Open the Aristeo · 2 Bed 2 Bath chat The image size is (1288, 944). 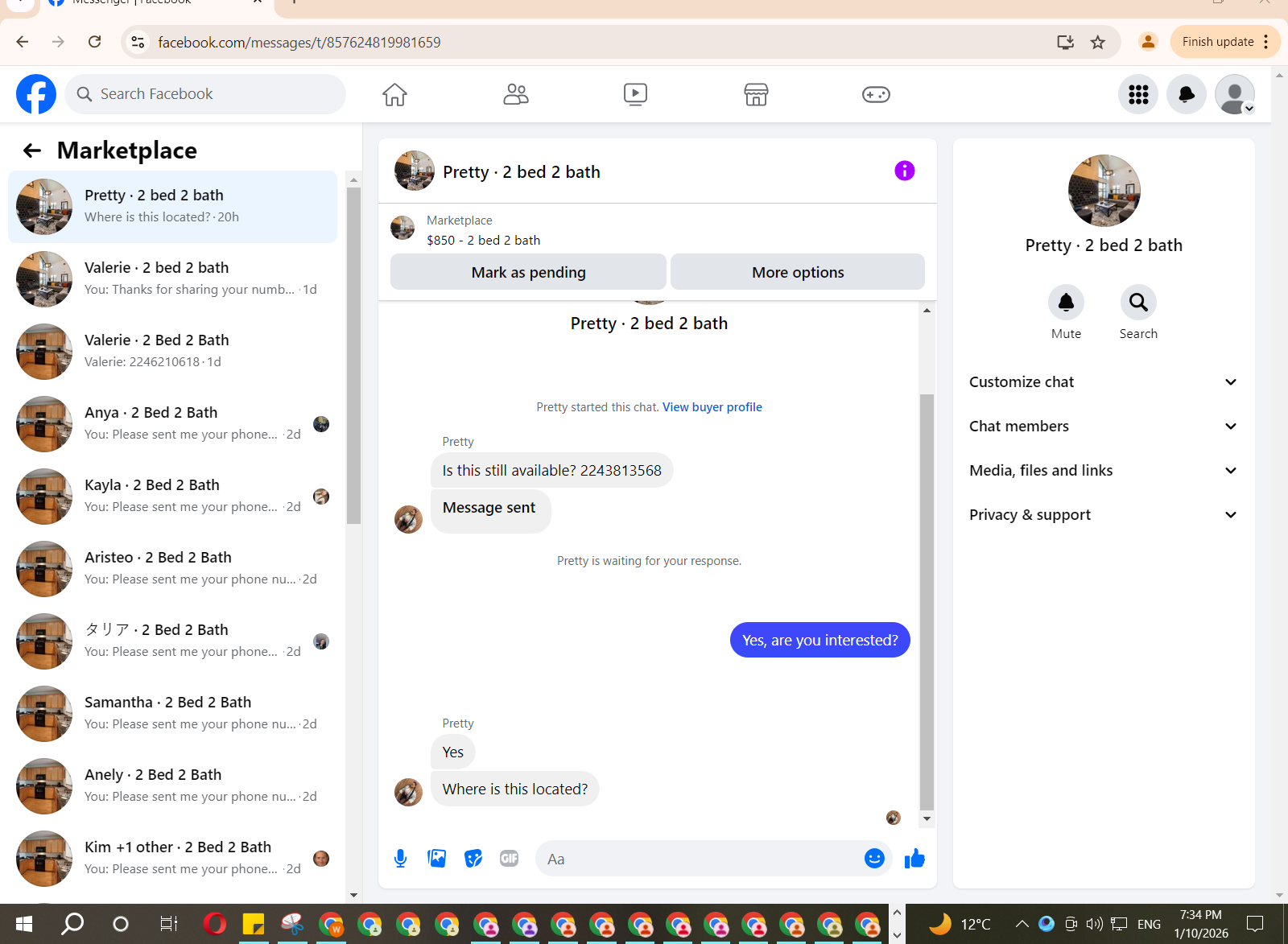pyautogui.click(x=172, y=569)
